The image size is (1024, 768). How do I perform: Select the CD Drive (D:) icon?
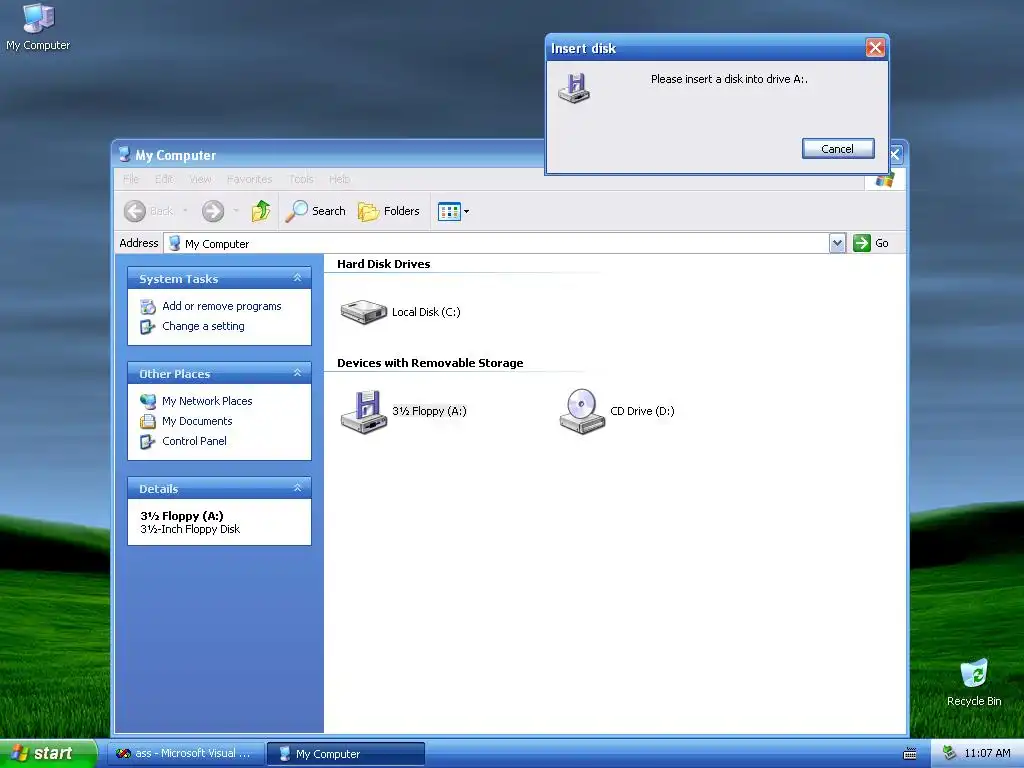point(582,411)
